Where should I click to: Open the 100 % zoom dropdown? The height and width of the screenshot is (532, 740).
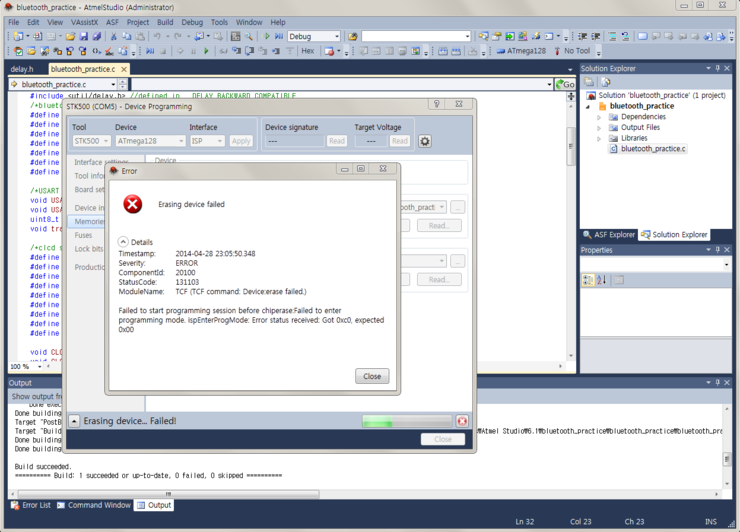(40, 366)
